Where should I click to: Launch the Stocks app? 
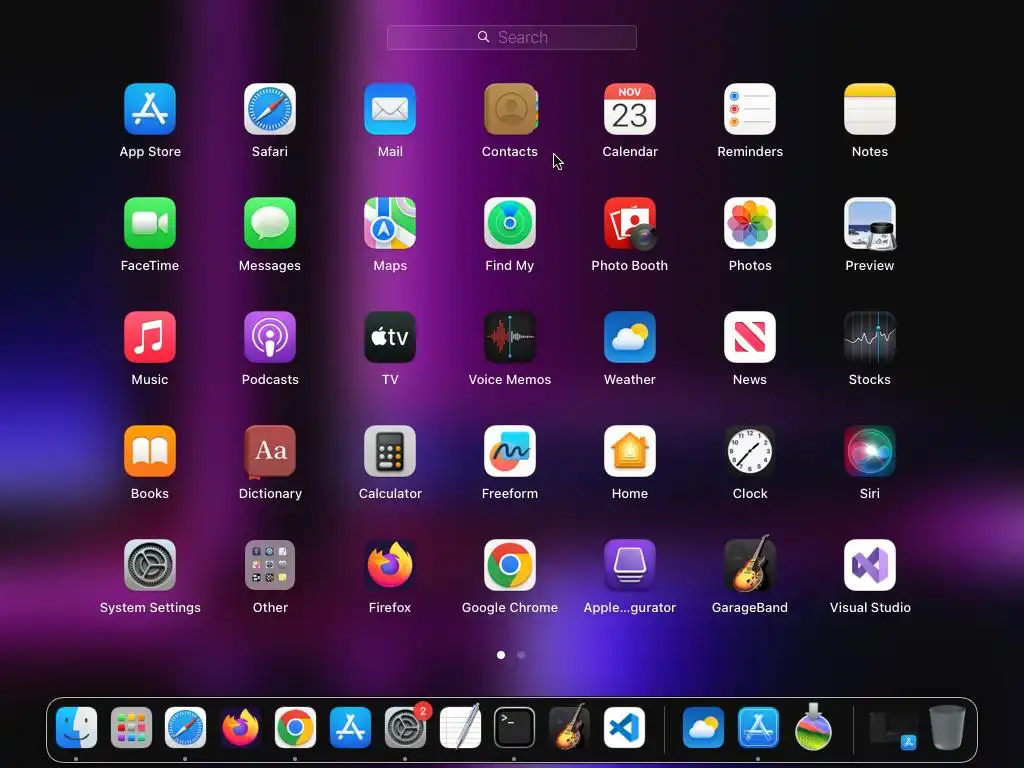pos(870,337)
